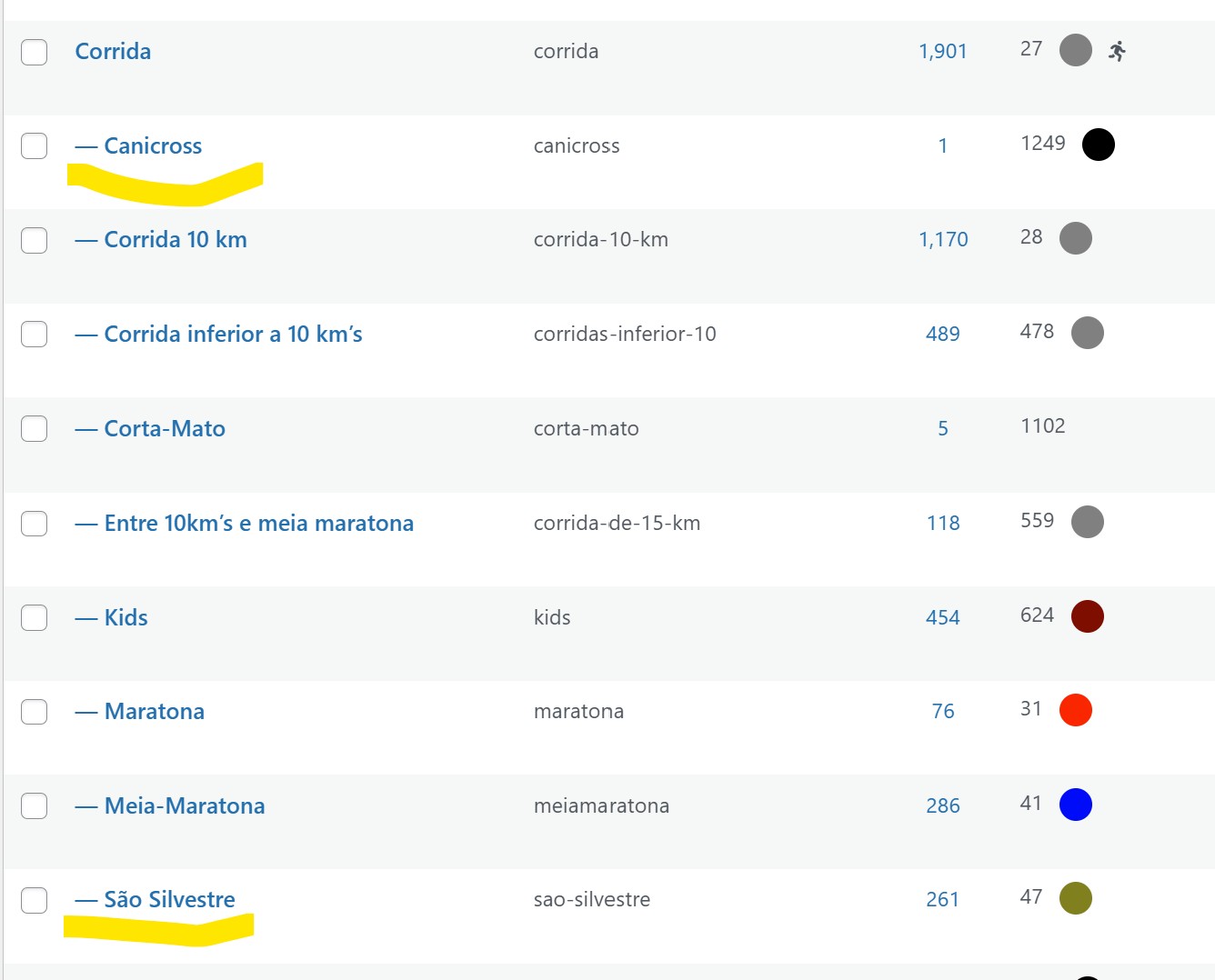The width and height of the screenshot is (1215, 980).
Task: Click the gray color dot for Corrida 10 km
Action: pos(1076,238)
